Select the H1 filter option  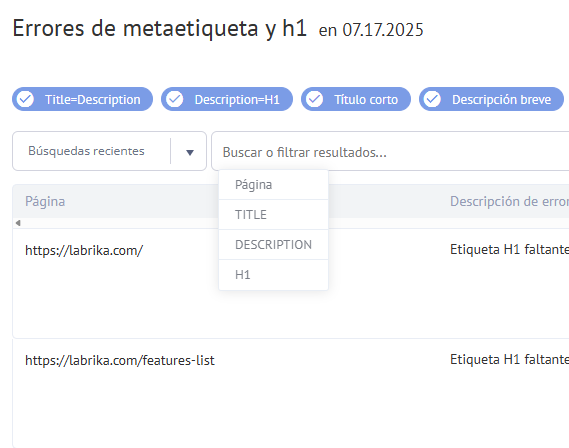tap(274, 275)
